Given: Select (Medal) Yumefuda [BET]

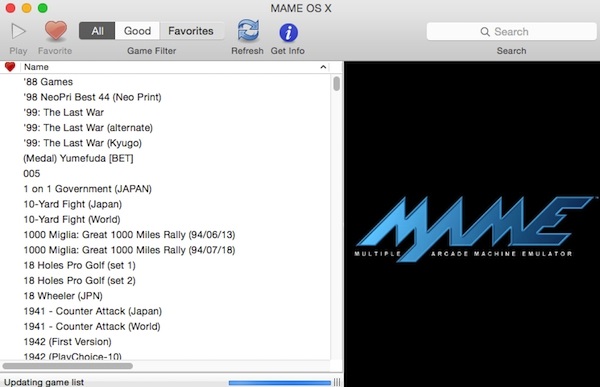Looking at the screenshot, I should coord(78,158).
